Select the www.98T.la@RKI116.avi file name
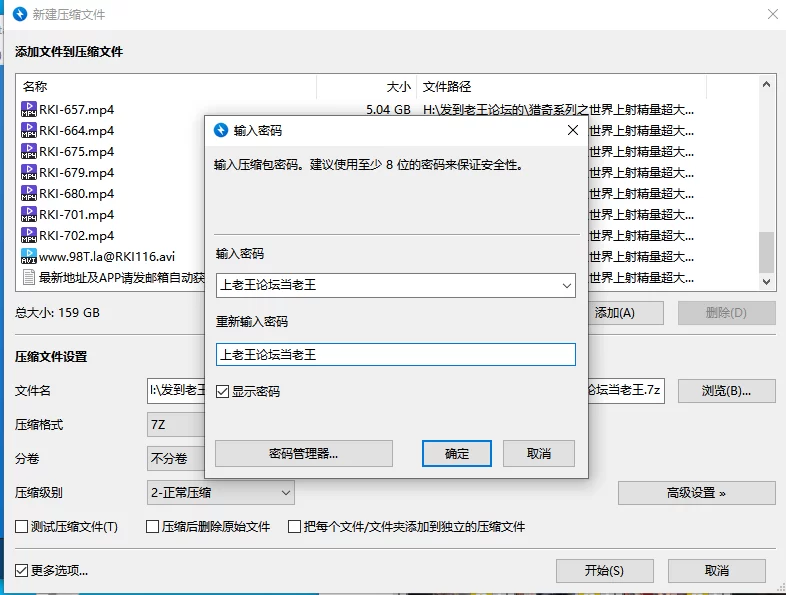 [x=107, y=257]
